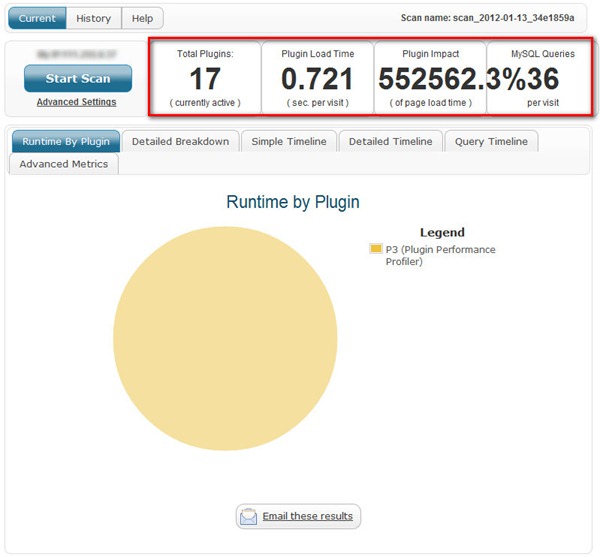Image resolution: width=600 pixels, height=557 pixels.
Task: Click the P3 legend color swatch
Action: click(376, 249)
